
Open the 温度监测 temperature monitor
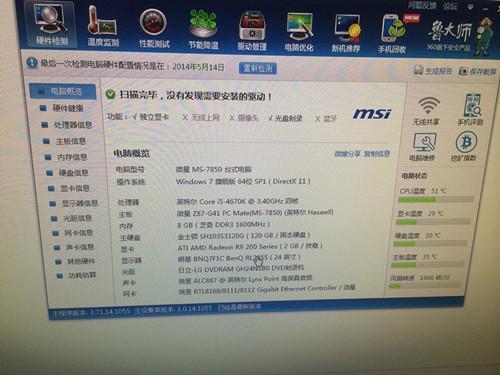(103, 27)
